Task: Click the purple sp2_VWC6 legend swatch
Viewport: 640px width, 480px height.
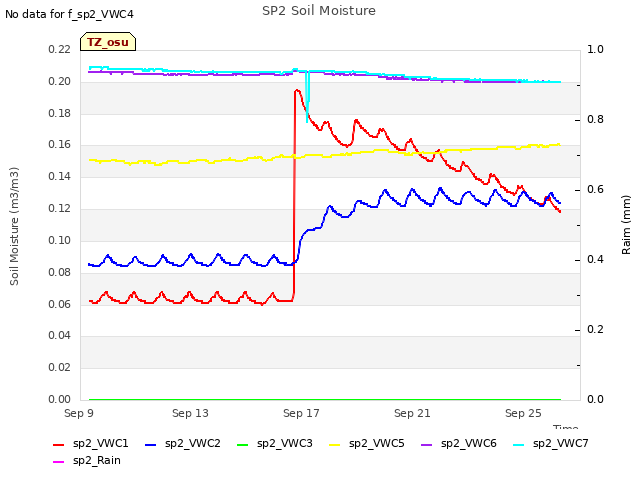Action: coord(427,444)
